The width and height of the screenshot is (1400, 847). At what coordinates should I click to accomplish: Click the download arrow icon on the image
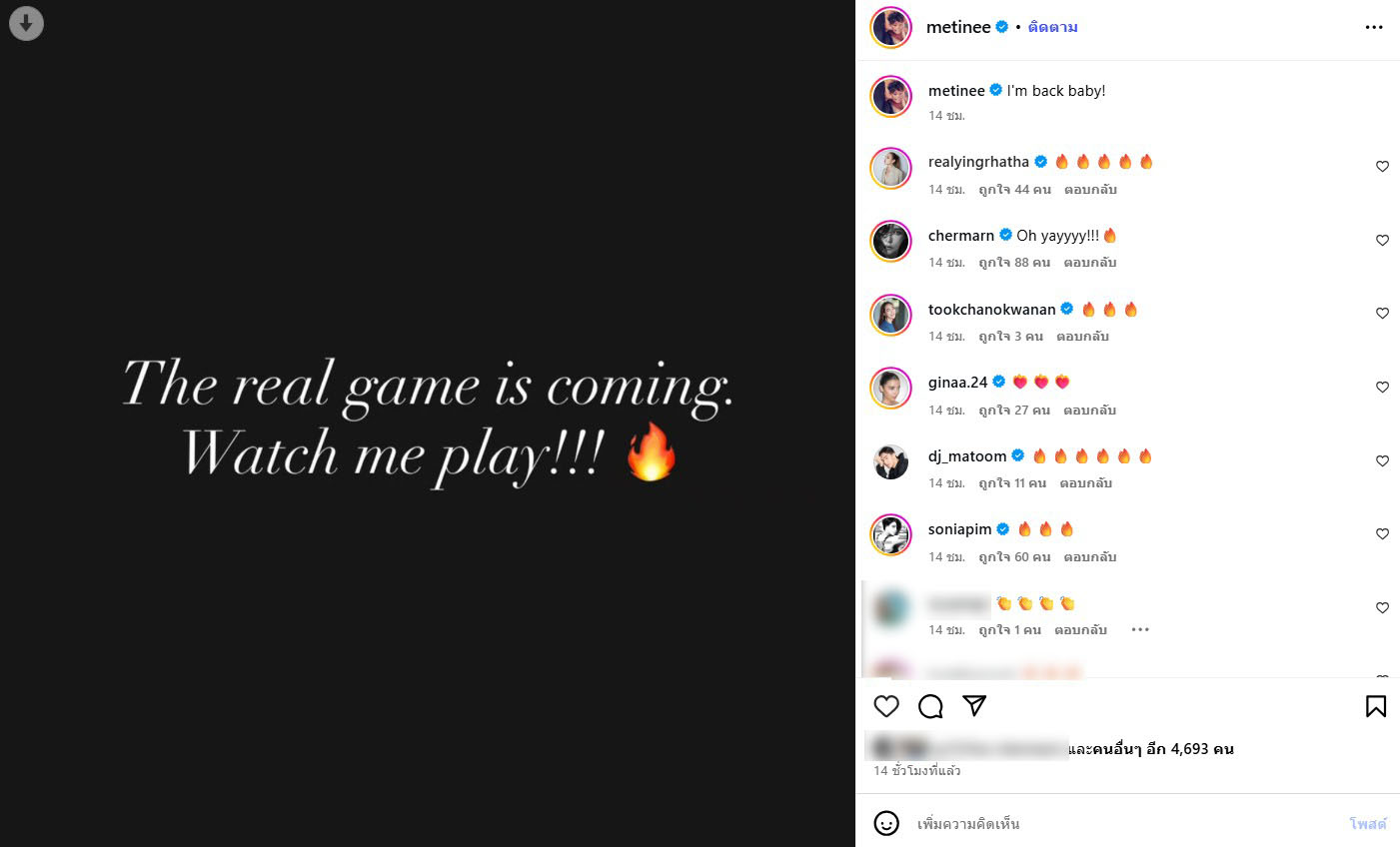click(26, 23)
